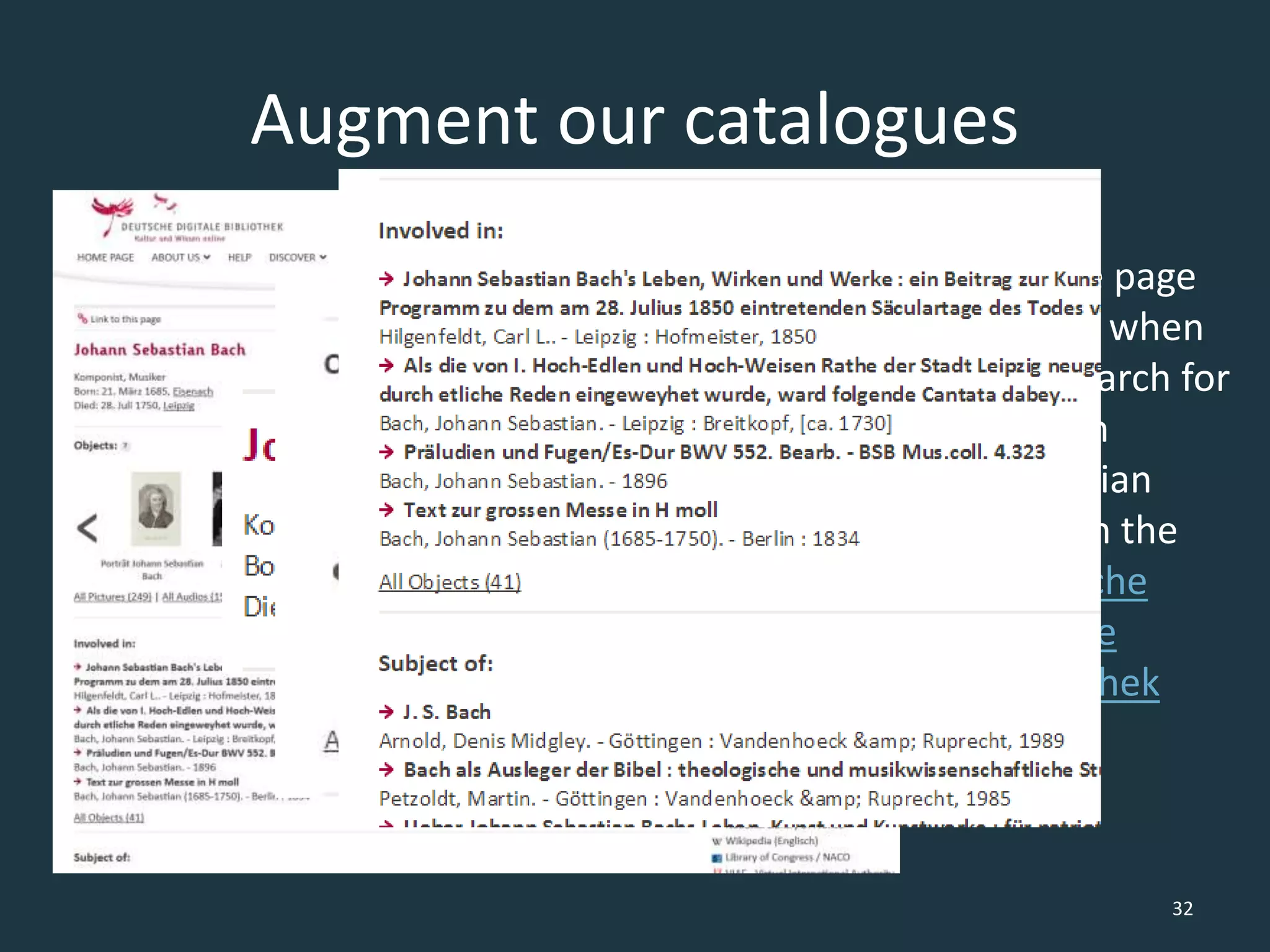Viewport: 1270px width, 952px height.
Task: Expand the DISCOVER dropdown menu
Action: point(298,257)
